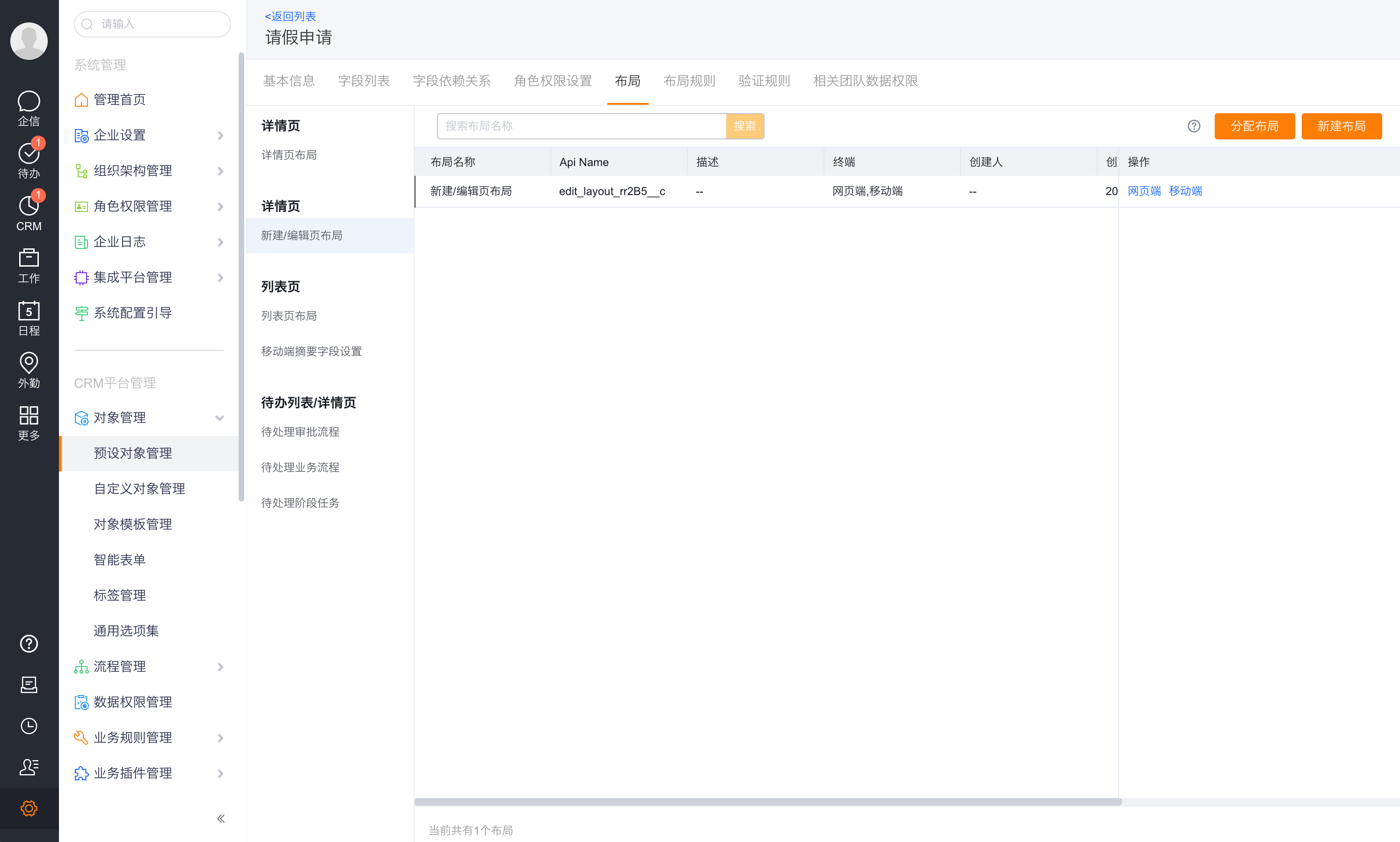Viewport: 1400px width, 842px height.
Task: Go back via the 返回列表 link
Action: pyautogui.click(x=291, y=16)
